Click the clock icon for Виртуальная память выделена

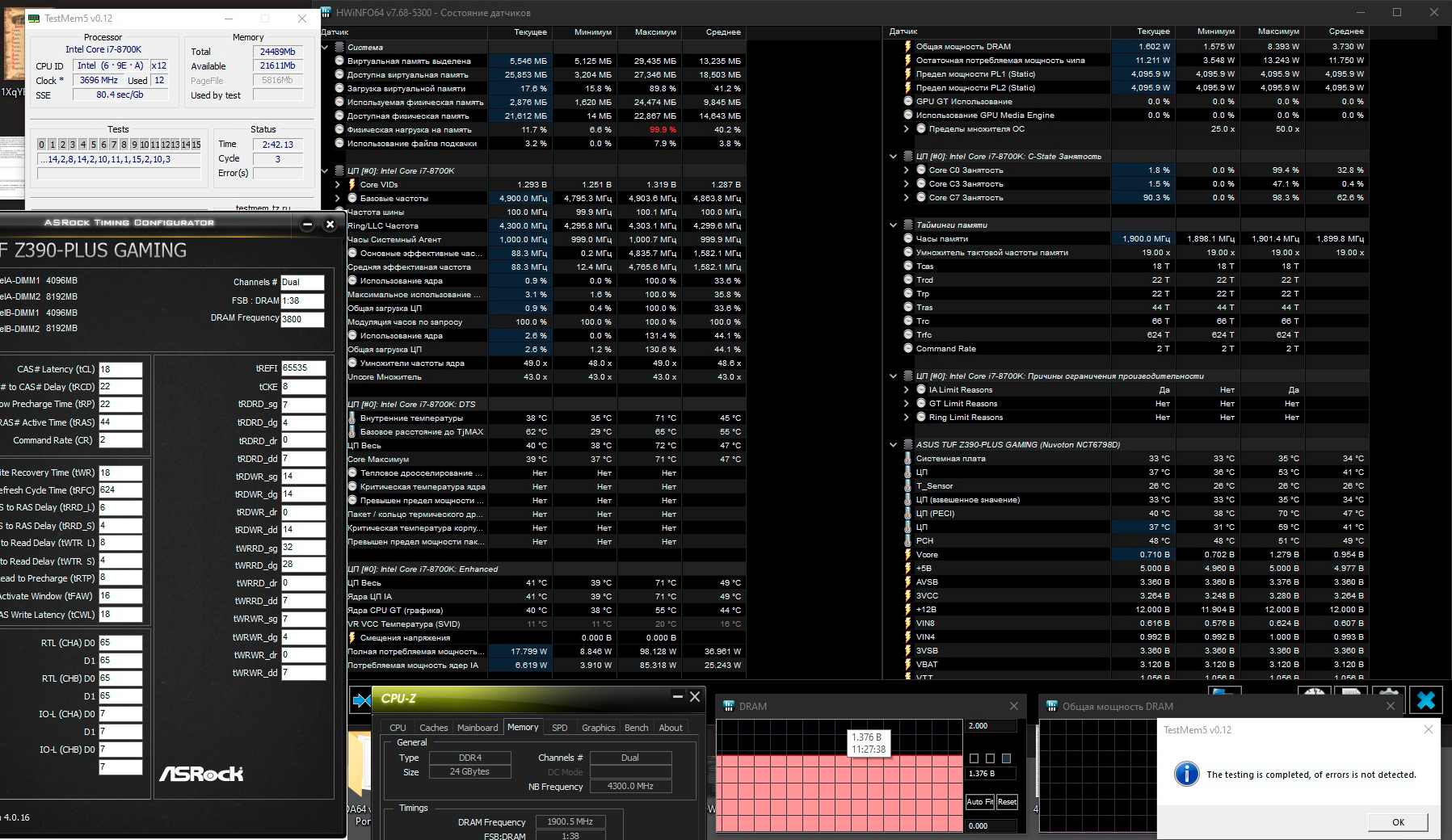339,61
